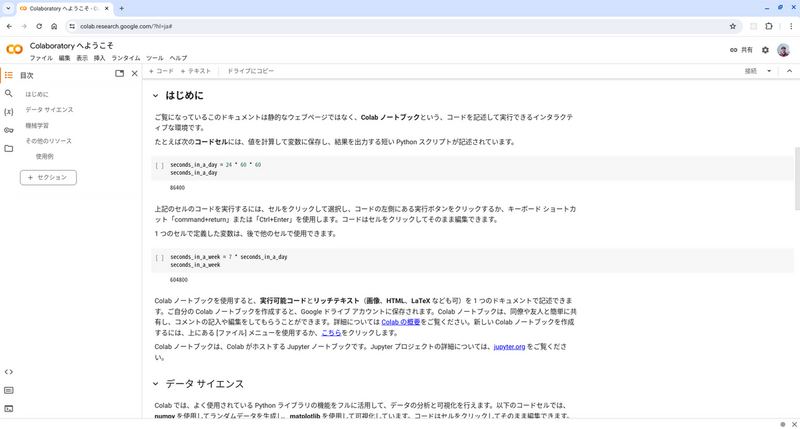
Task: Bookmark this page with the star icon
Action: [x=733, y=26]
